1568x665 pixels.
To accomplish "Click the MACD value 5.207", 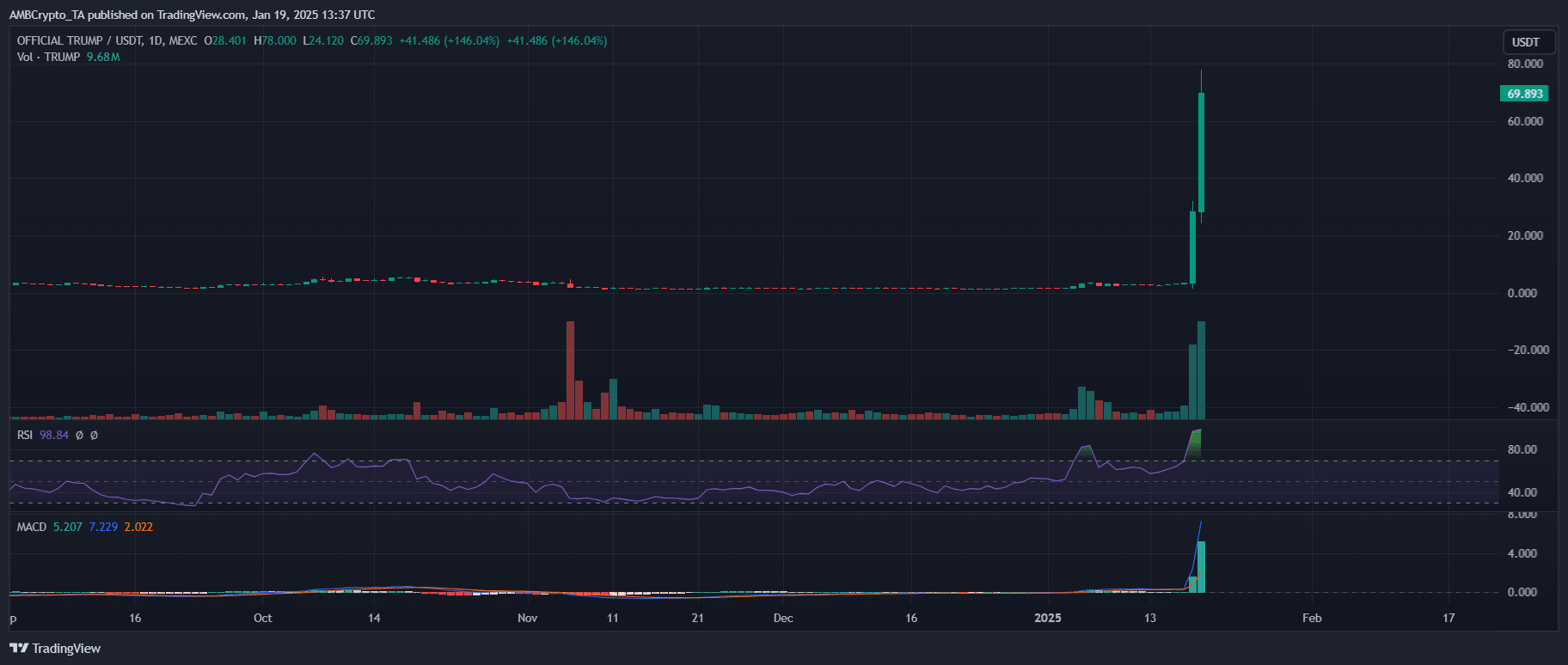I will (68, 527).
